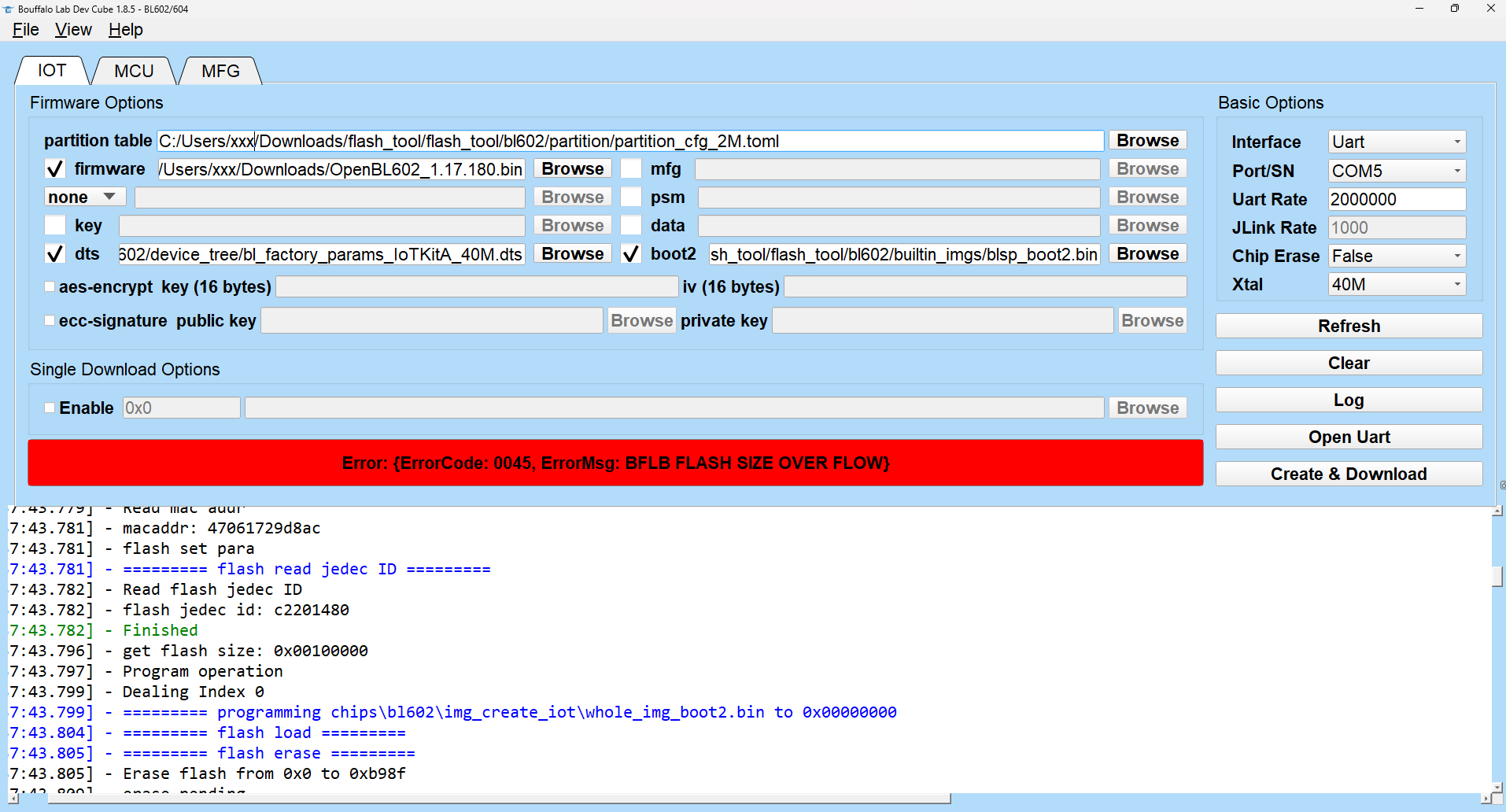The image size is (1506, 812).
Task: Enable the psm checkbox
Action: tap(631, 197)
